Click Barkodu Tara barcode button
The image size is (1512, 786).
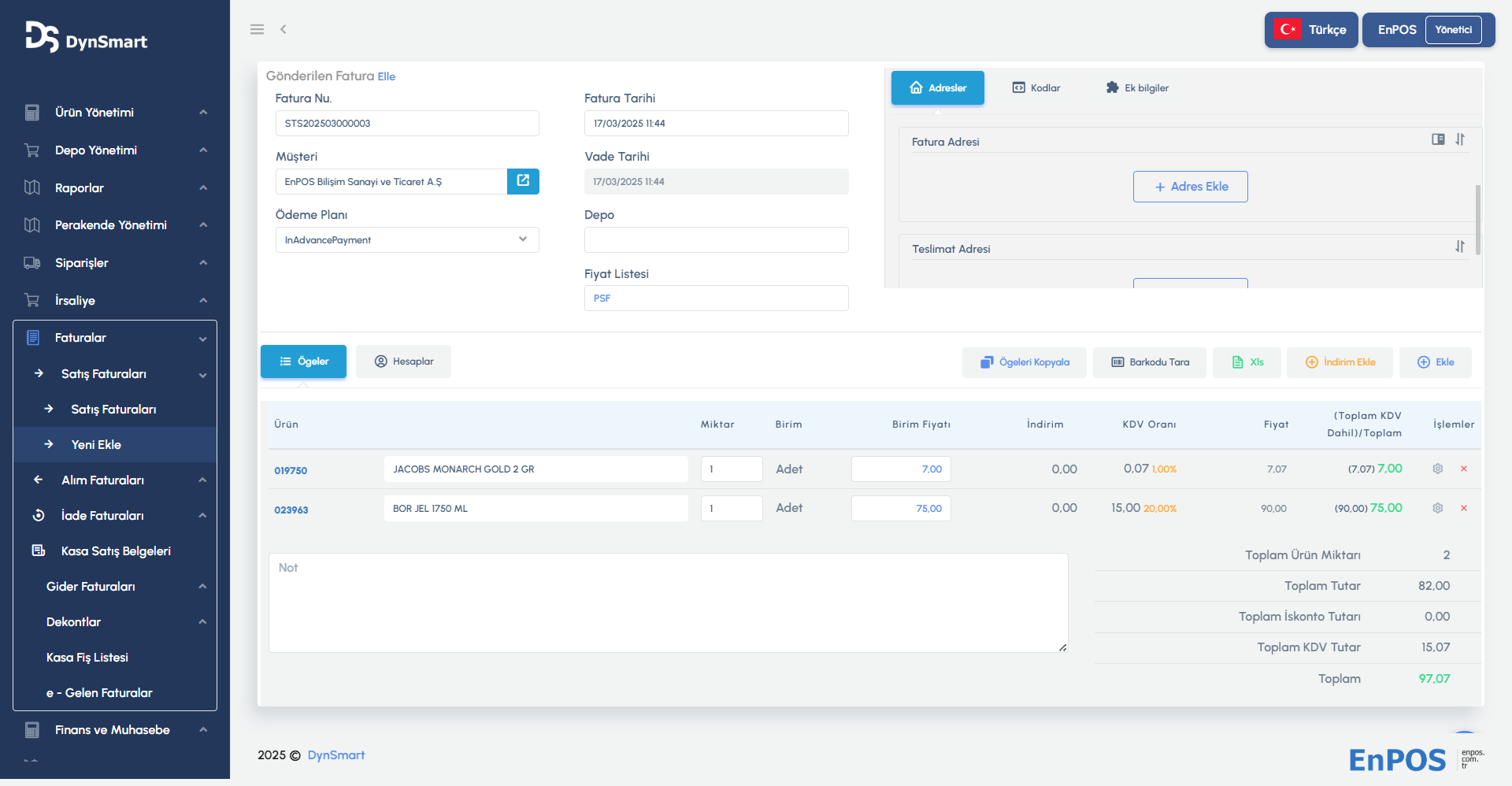1150,362
